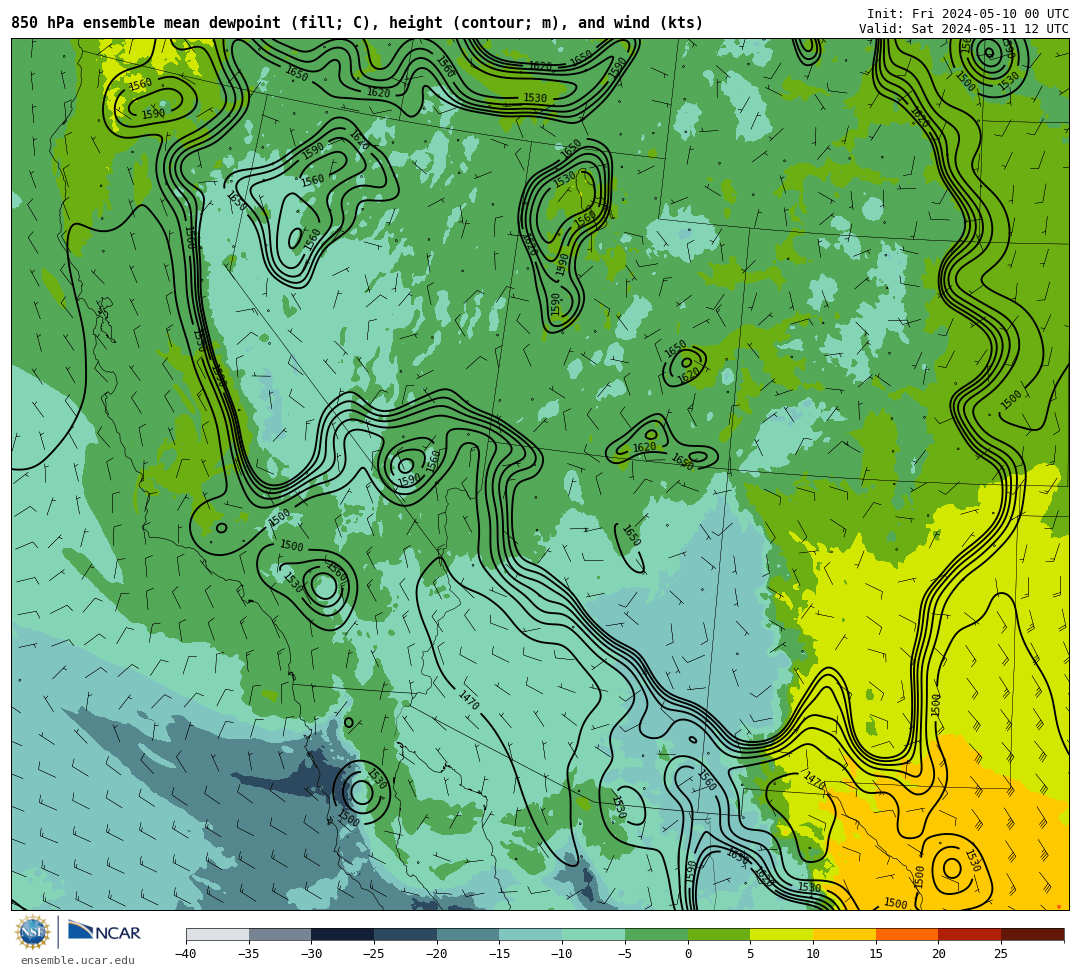The image size is (1080, 973).
Task: Click the 'Valid: Sat 2024-05-11 12 UTC' label
Action: click(964, 29)
